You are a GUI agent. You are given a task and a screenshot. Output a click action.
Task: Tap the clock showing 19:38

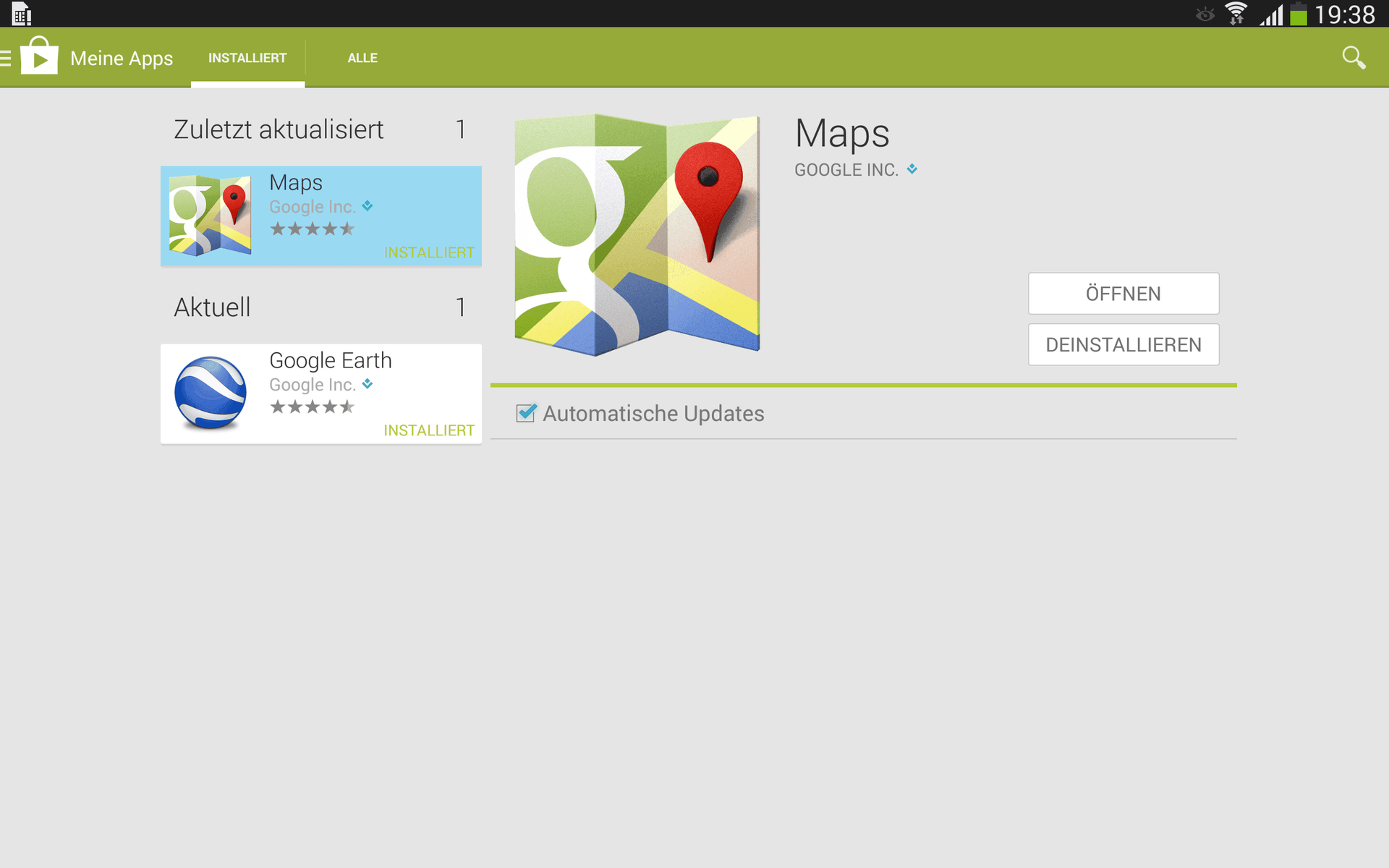tap(1345, 14)
